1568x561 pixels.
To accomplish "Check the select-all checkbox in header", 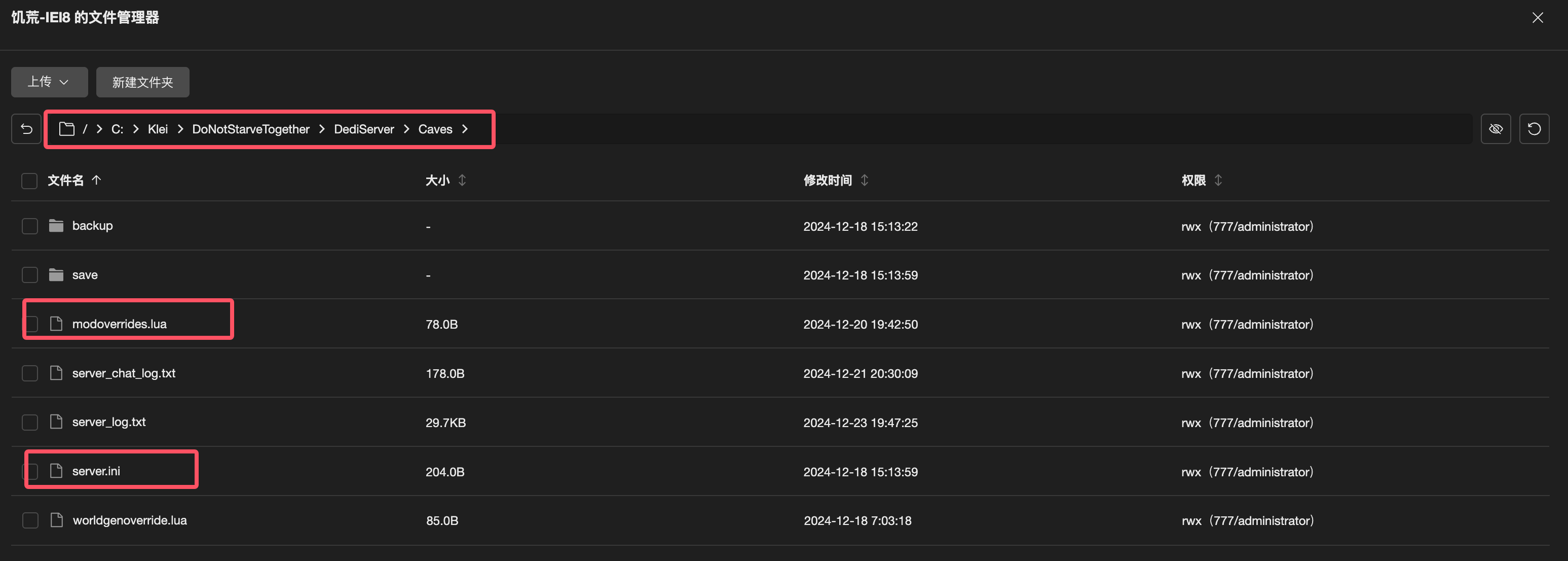I will click(x=29, y=180).
